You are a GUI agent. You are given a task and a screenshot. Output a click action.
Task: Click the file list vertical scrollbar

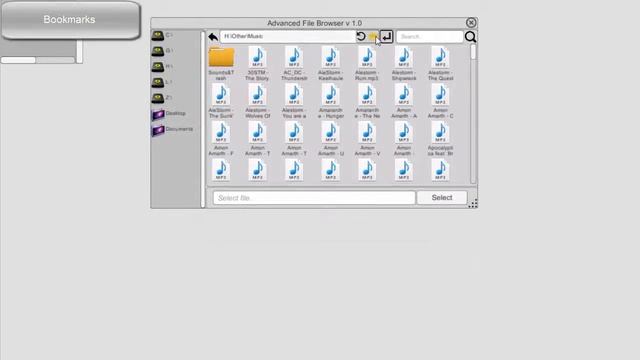pyautogui.click(x=473, y=113)
